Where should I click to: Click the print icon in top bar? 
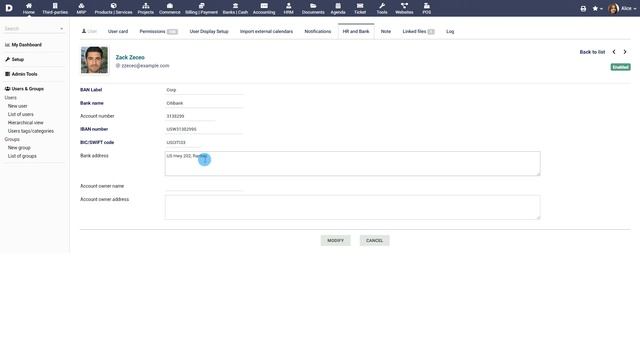[x=583, y=9]
